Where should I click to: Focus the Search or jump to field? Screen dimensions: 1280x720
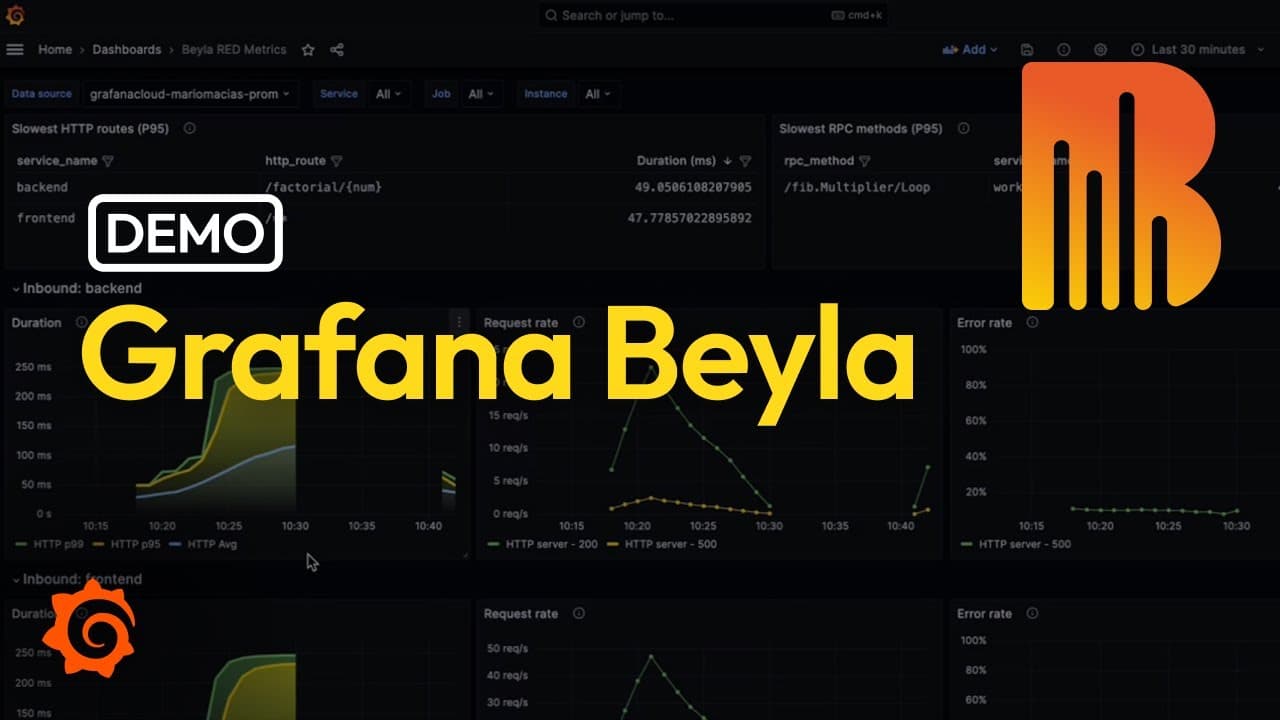[712, 15]
